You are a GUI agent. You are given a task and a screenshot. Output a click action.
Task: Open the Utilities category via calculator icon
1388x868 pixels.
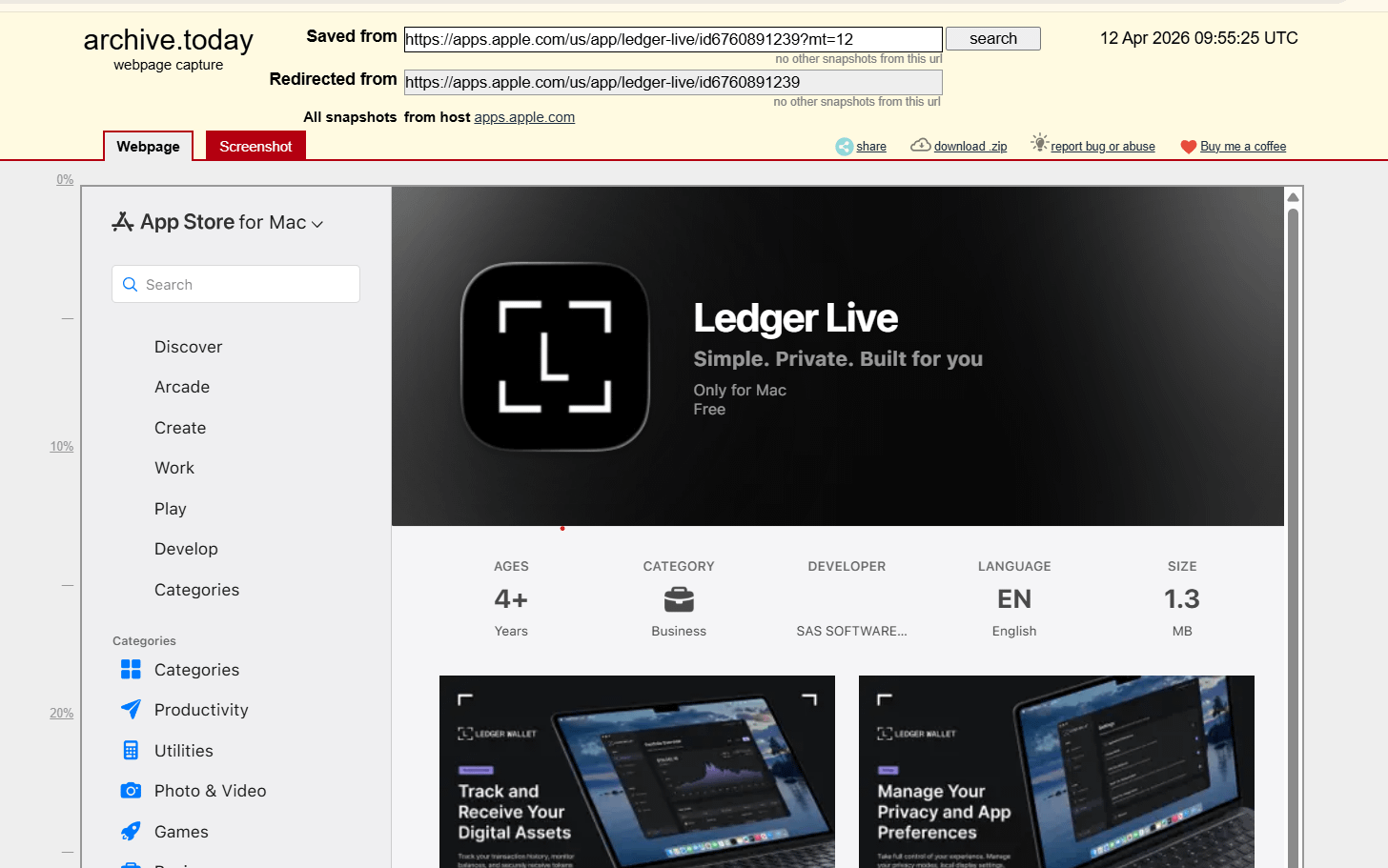pyautogui.click(x=131, y=750)
